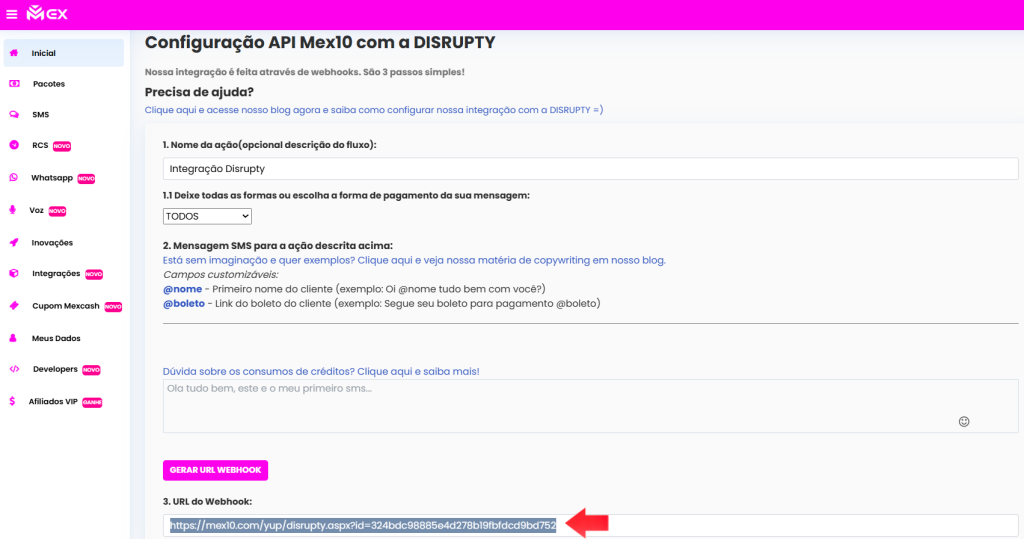Click the home icon beside Inicial
Image resolution: width=1024 pixels, height=539 pixels.
coord(14,53)
